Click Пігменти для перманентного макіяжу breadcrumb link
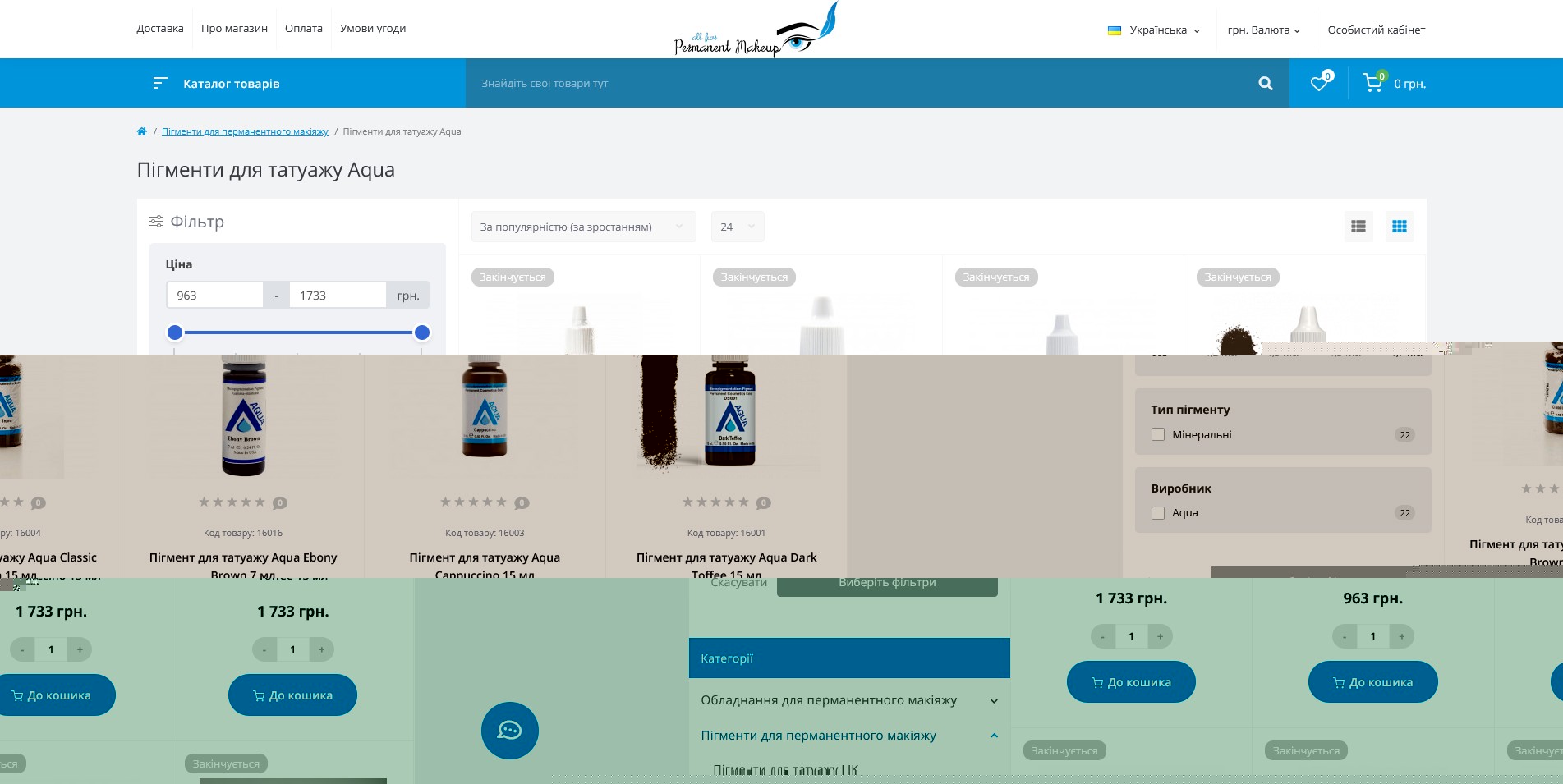Screen dimensions: 1563x784 pyautogui.click(x=245, y=131)
